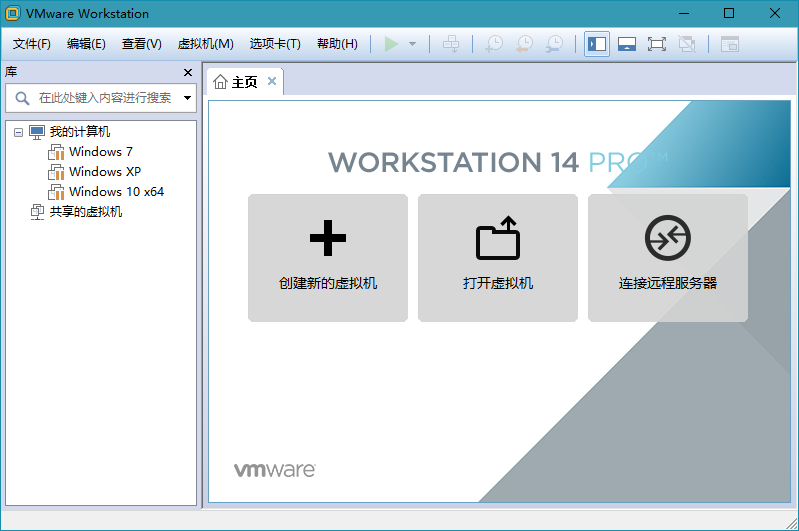Click the revert to snapshot icon
Screen dimensions: 799x531
click(x=524, y=44)
